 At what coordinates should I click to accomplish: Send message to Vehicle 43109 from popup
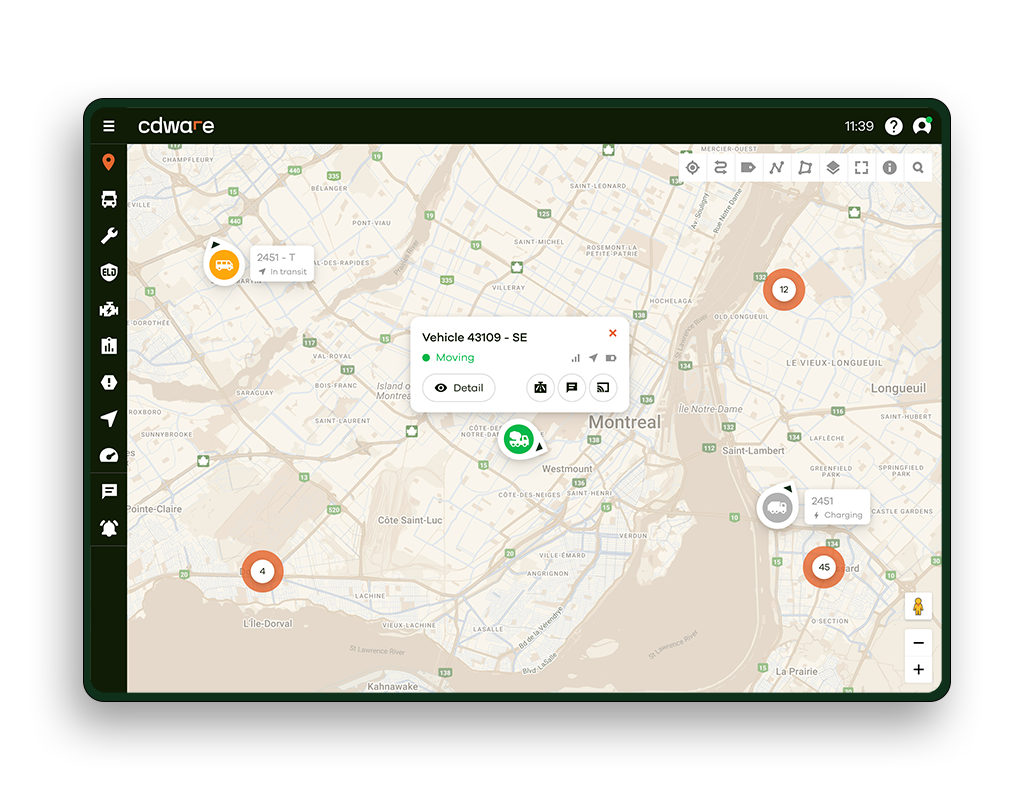tap(572, 388)
